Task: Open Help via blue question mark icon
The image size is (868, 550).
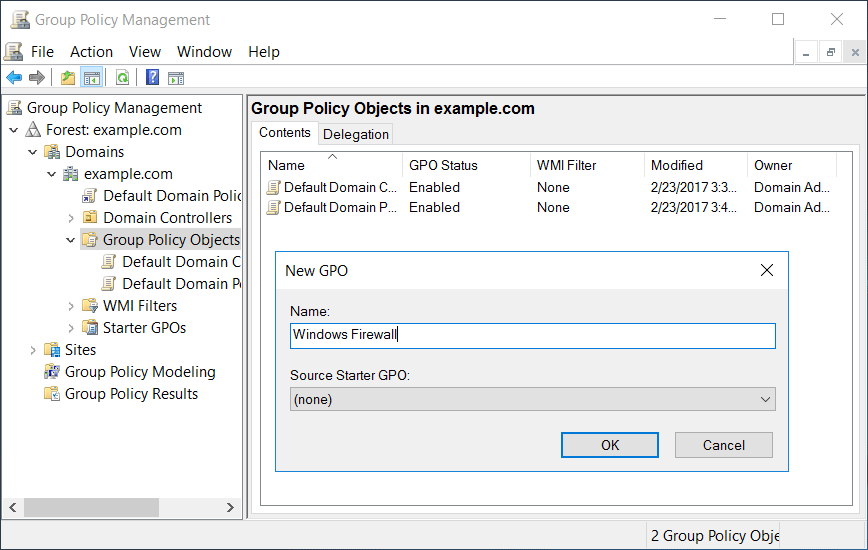Action: 152,77
